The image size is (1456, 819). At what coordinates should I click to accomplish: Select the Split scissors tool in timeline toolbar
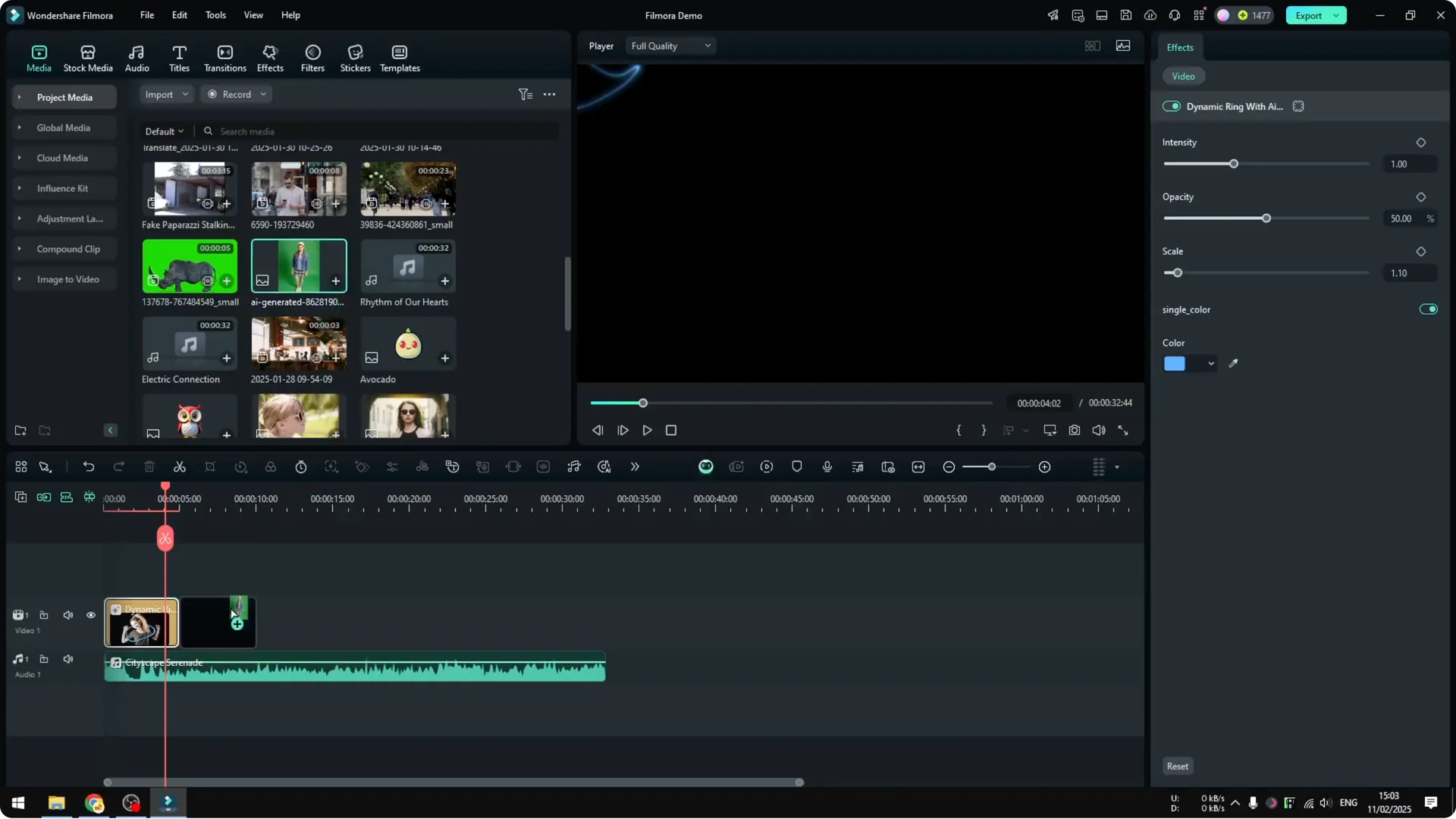click(180, 466)
